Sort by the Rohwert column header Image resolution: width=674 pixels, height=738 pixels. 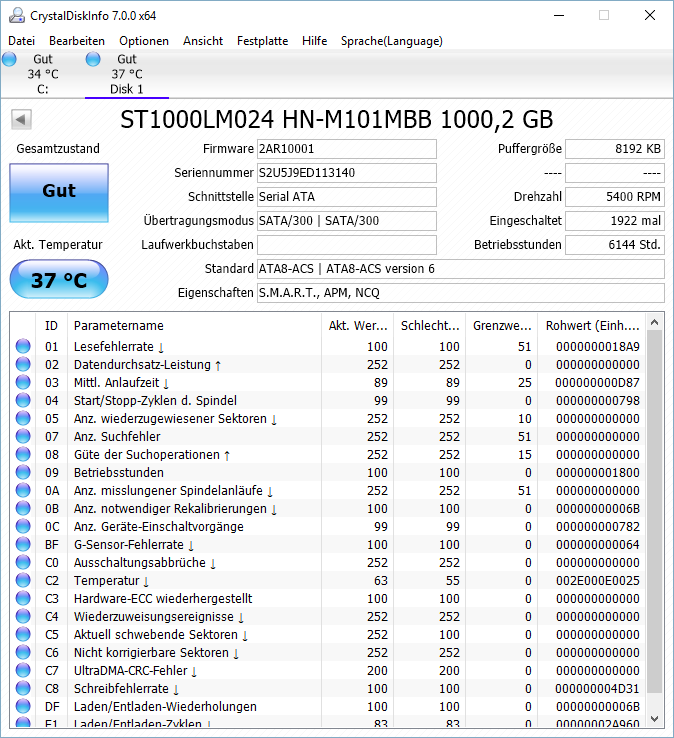point(592,326)
